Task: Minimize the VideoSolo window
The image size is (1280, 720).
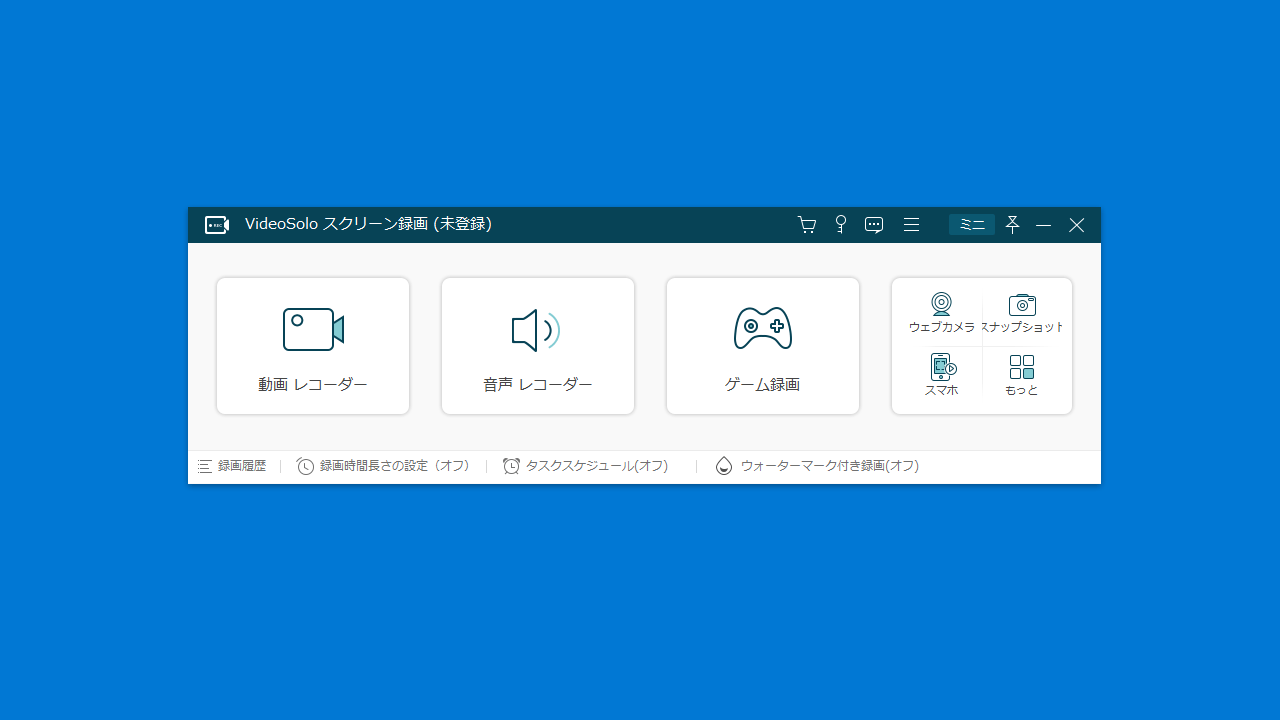Action: coord(1043,225)
